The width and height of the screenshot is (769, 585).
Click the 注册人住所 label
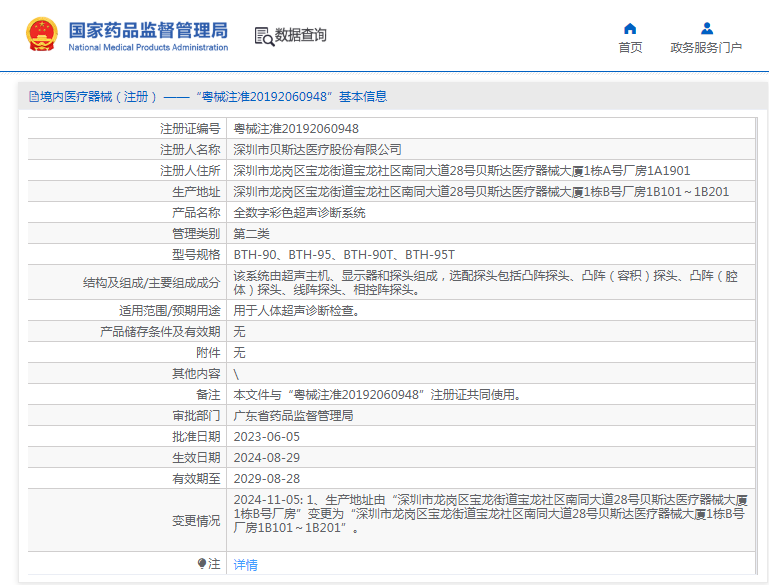[190, 171]
